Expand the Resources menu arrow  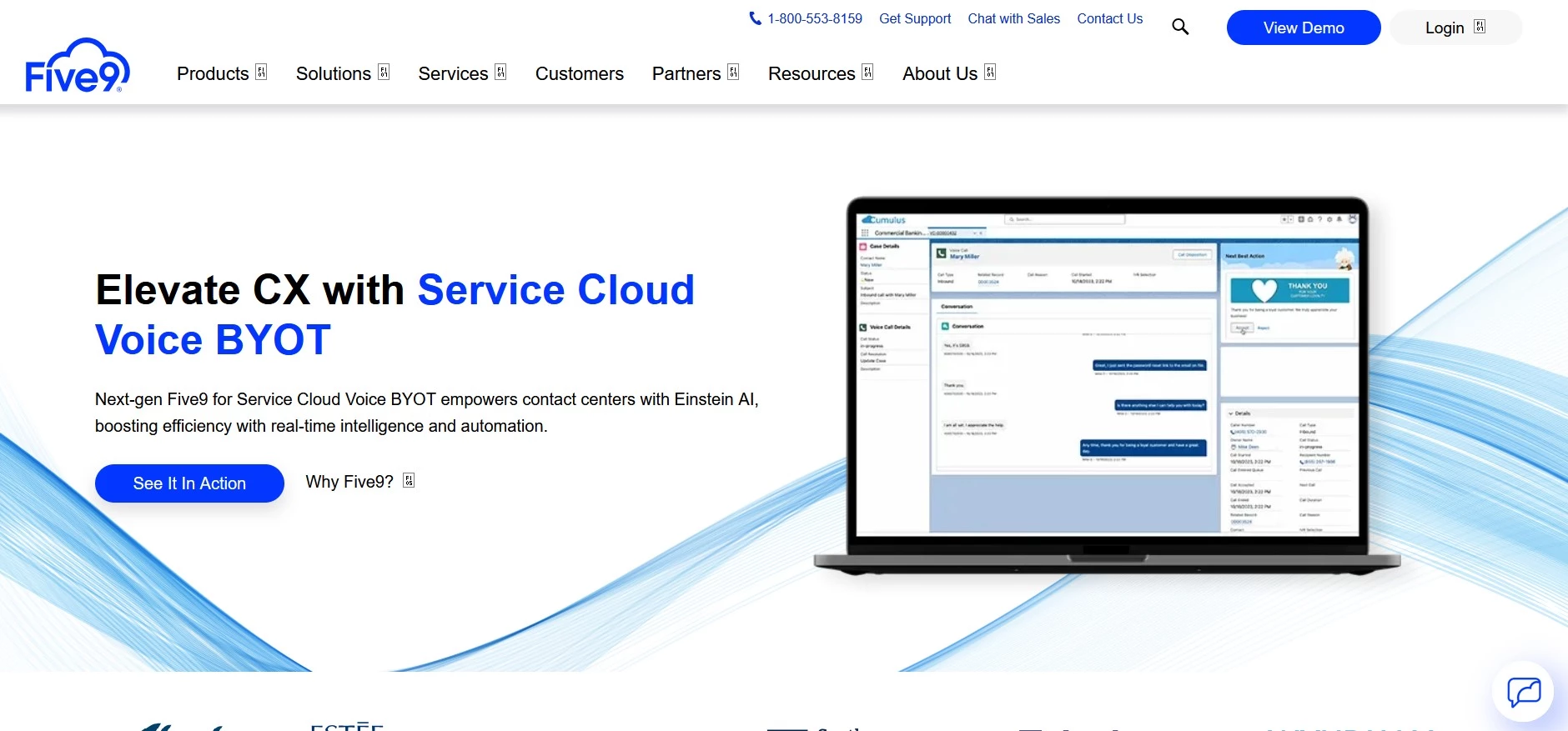click(x=867, y=73)
